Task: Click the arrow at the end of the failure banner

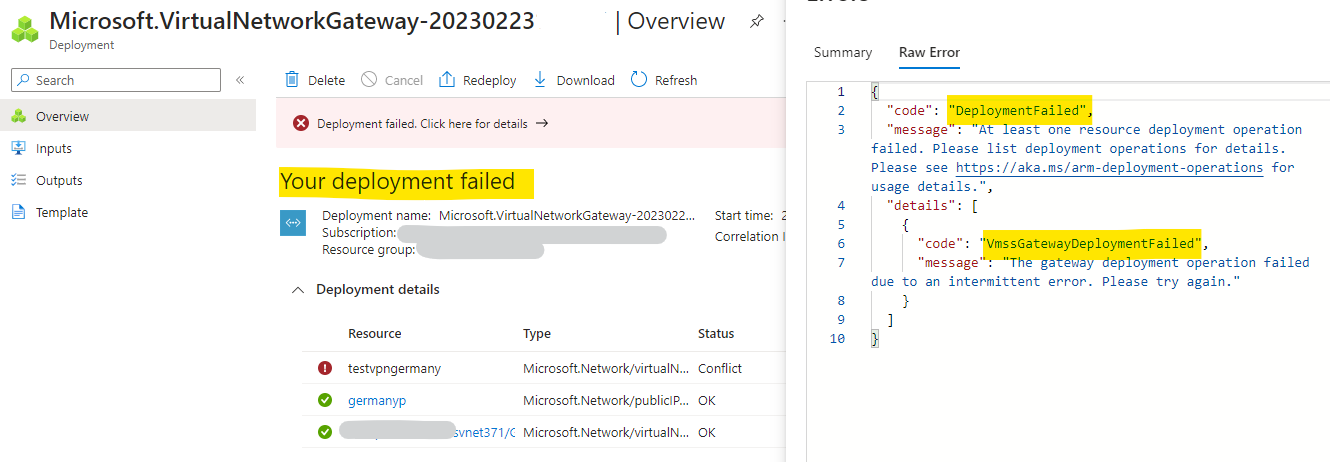Action: click(542, 124)
